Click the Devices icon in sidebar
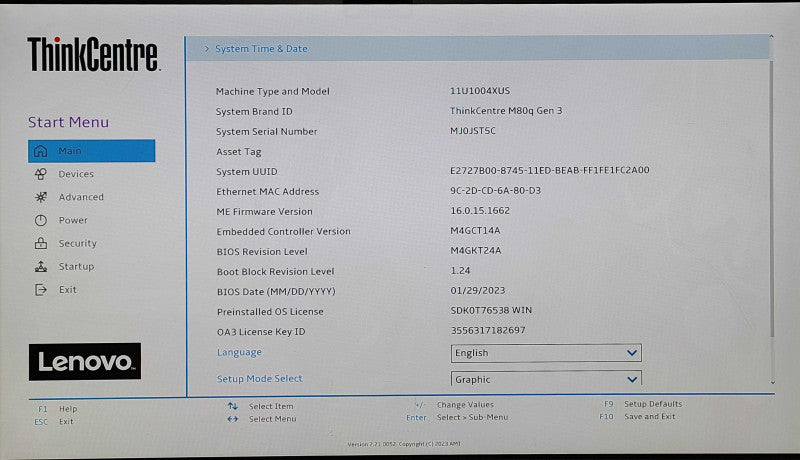Screen dimensions: 800x460 (40, 174)
